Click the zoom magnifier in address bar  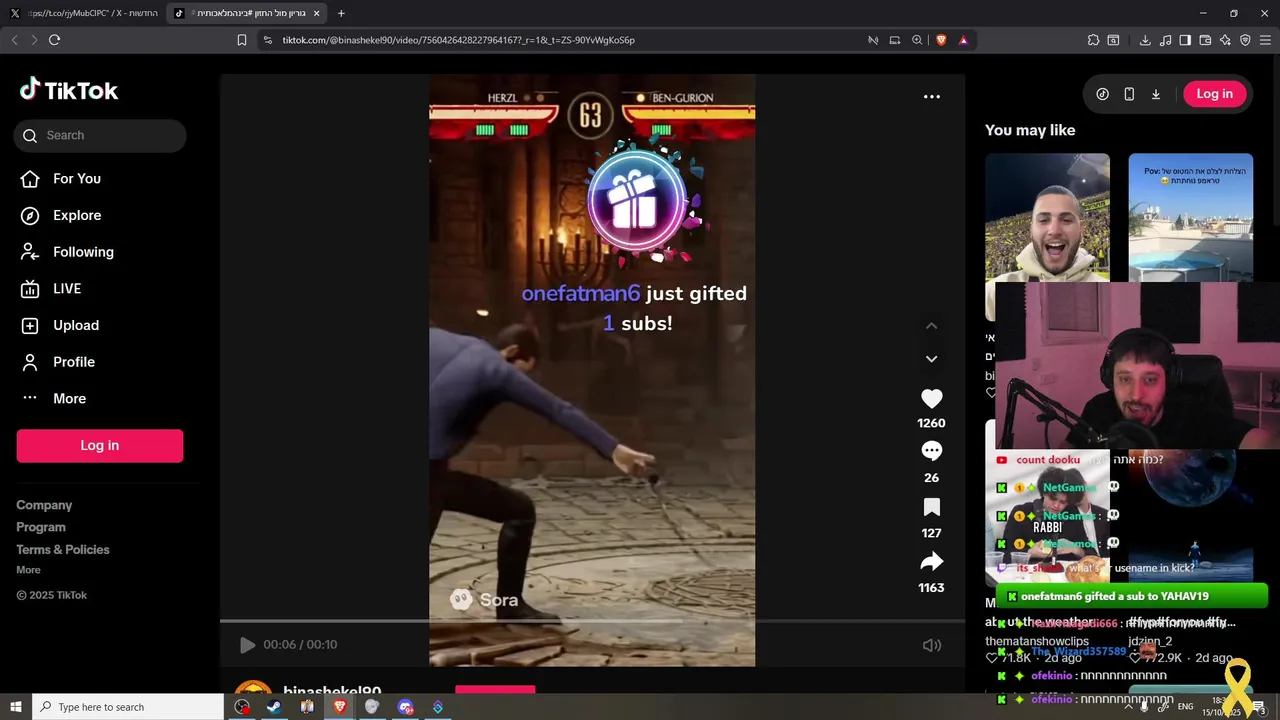coord(917,40)
